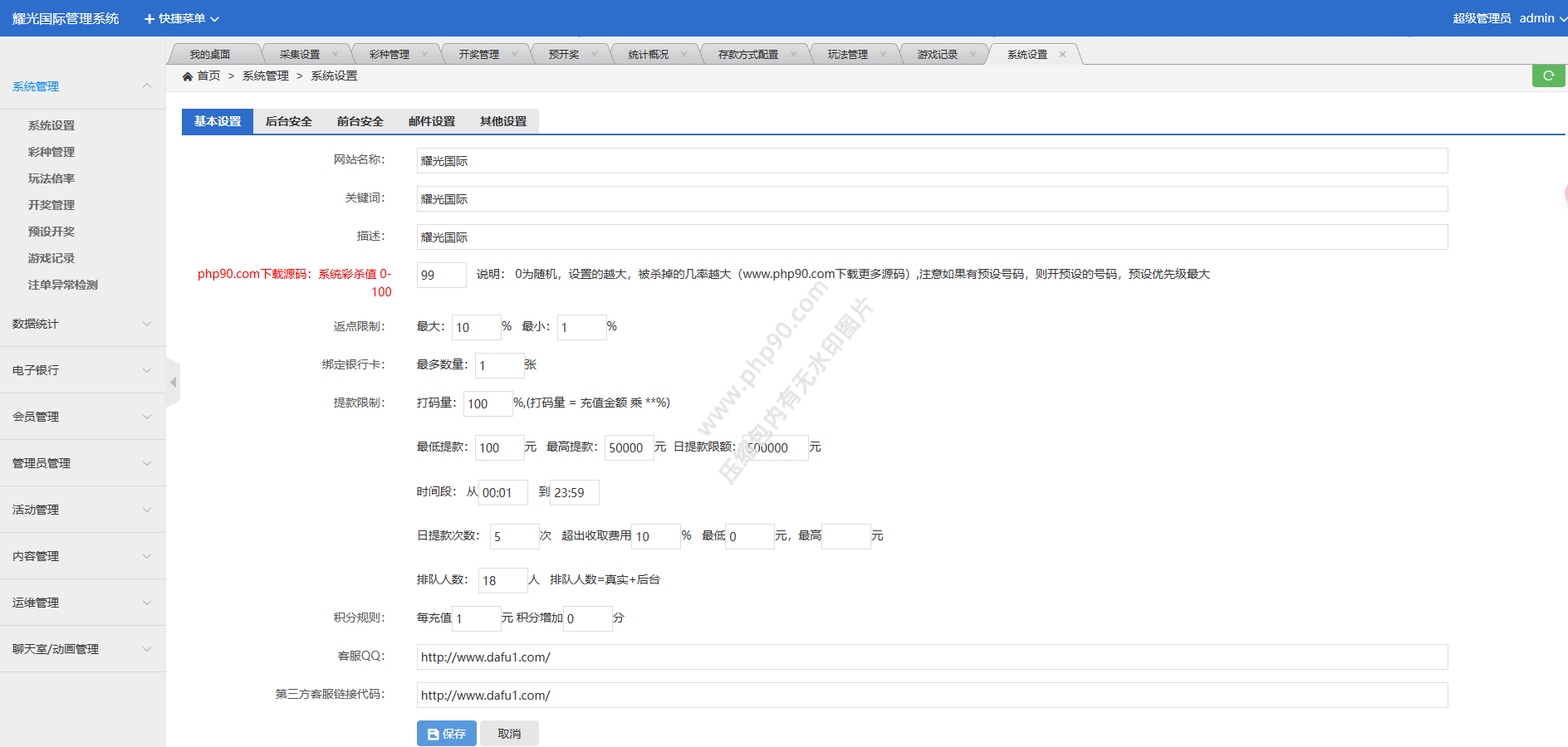
Task: Close the 系统设置 tab
Action: [1062, 55]
